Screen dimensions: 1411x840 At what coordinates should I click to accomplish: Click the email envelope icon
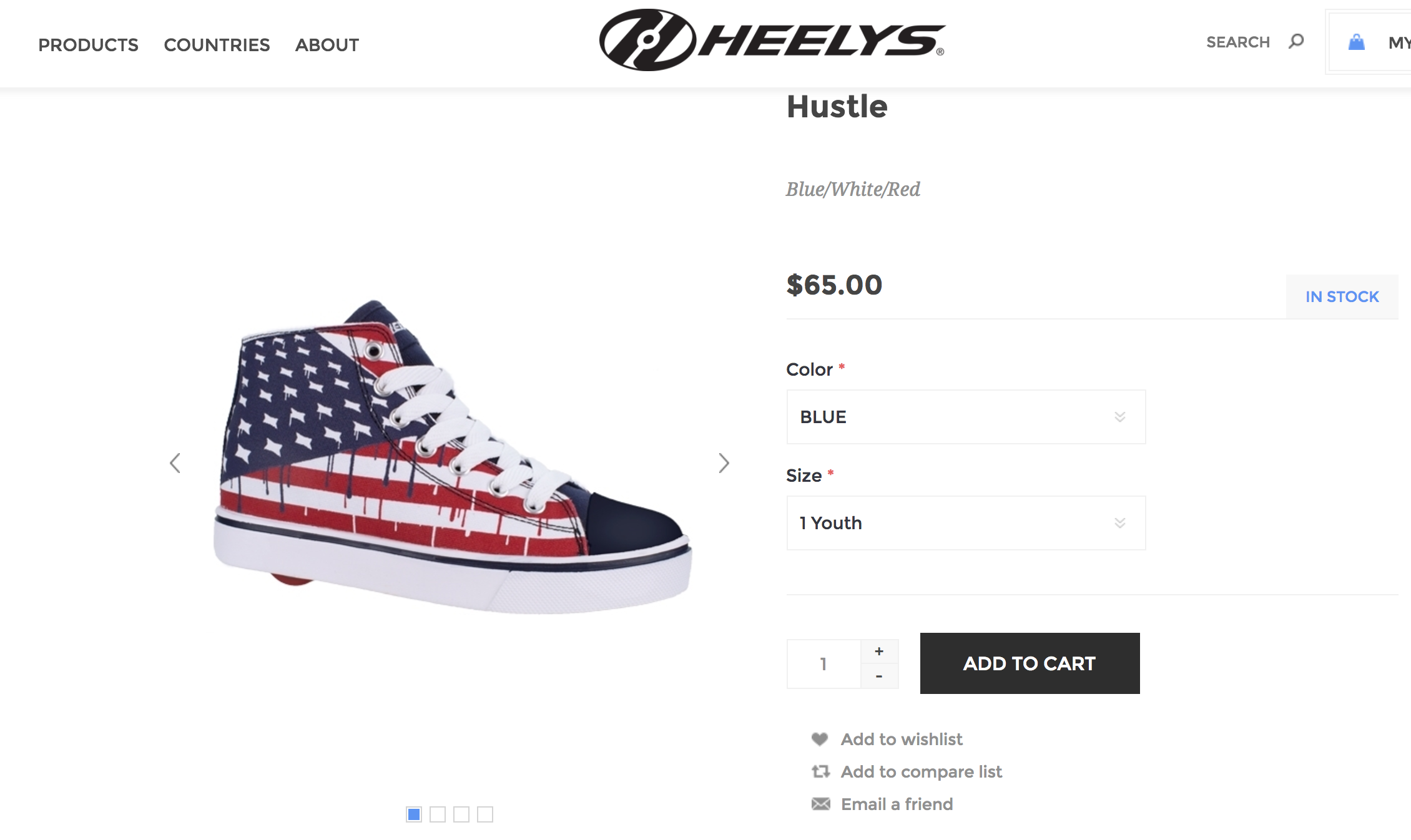[x=820, y=804]
